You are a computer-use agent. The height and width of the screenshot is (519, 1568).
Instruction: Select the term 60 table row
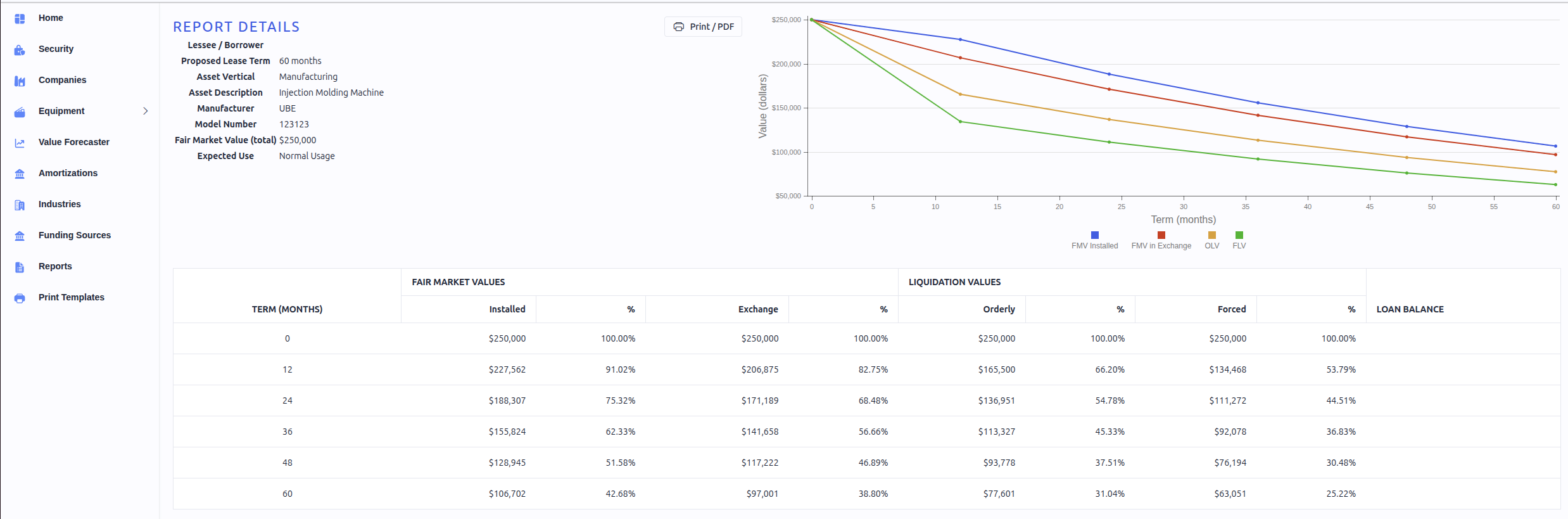866,494
